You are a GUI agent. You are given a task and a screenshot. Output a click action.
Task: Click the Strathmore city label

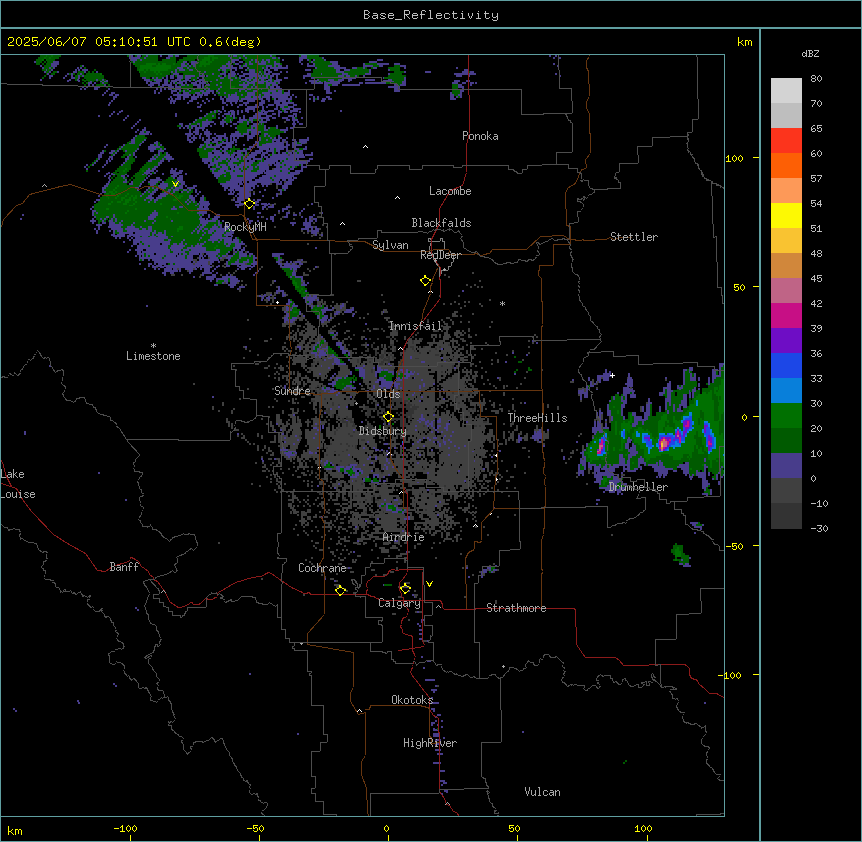pos(516,608)
